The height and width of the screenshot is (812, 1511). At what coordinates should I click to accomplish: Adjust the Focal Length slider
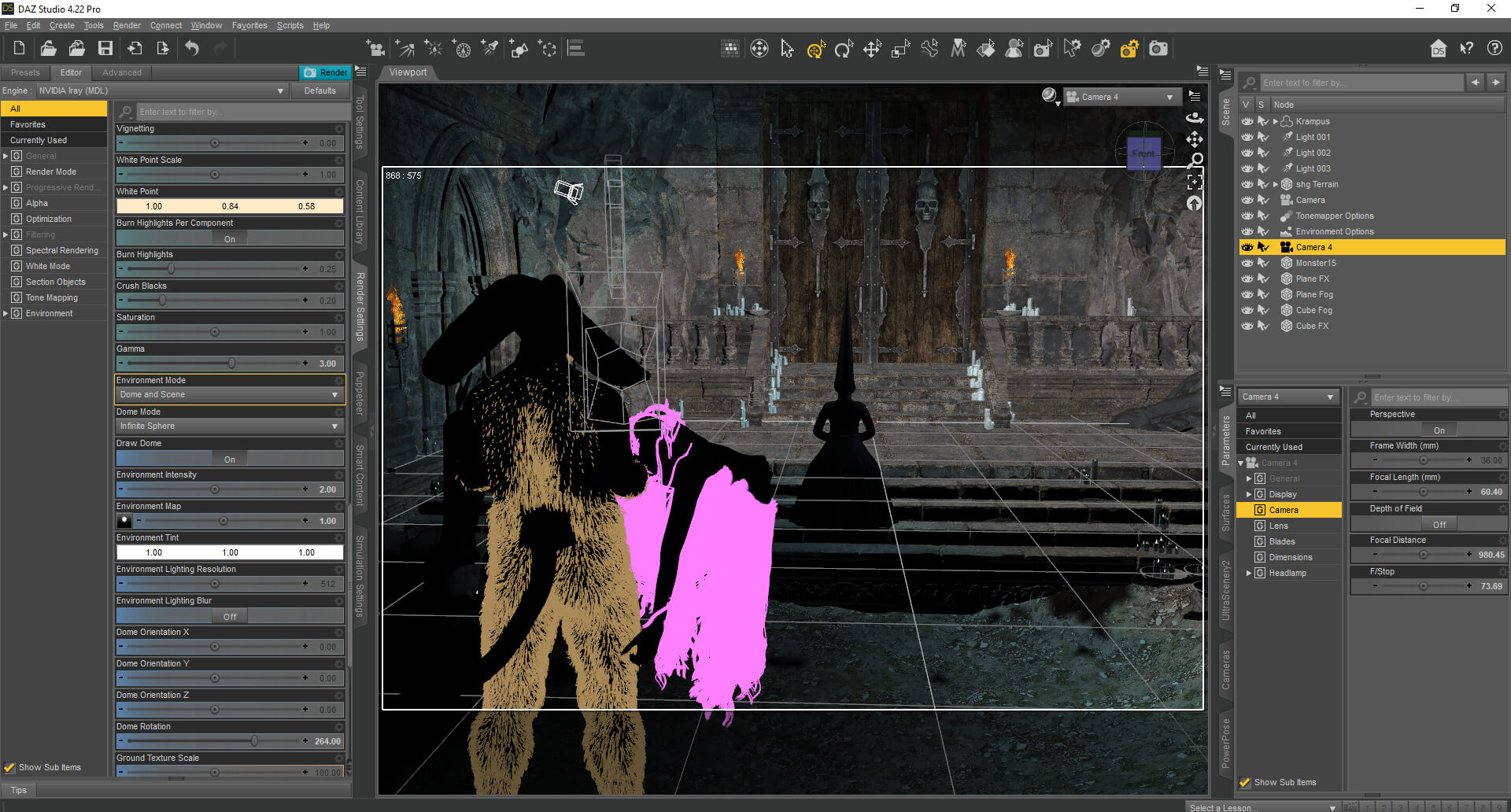coord(1423,492)
